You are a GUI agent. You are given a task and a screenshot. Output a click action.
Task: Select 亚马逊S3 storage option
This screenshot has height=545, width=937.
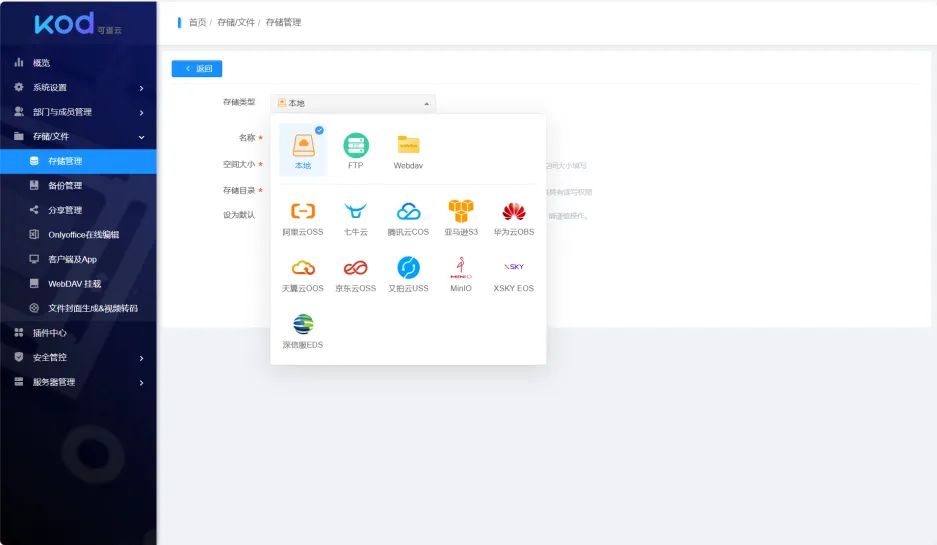[x=461, y=218]
